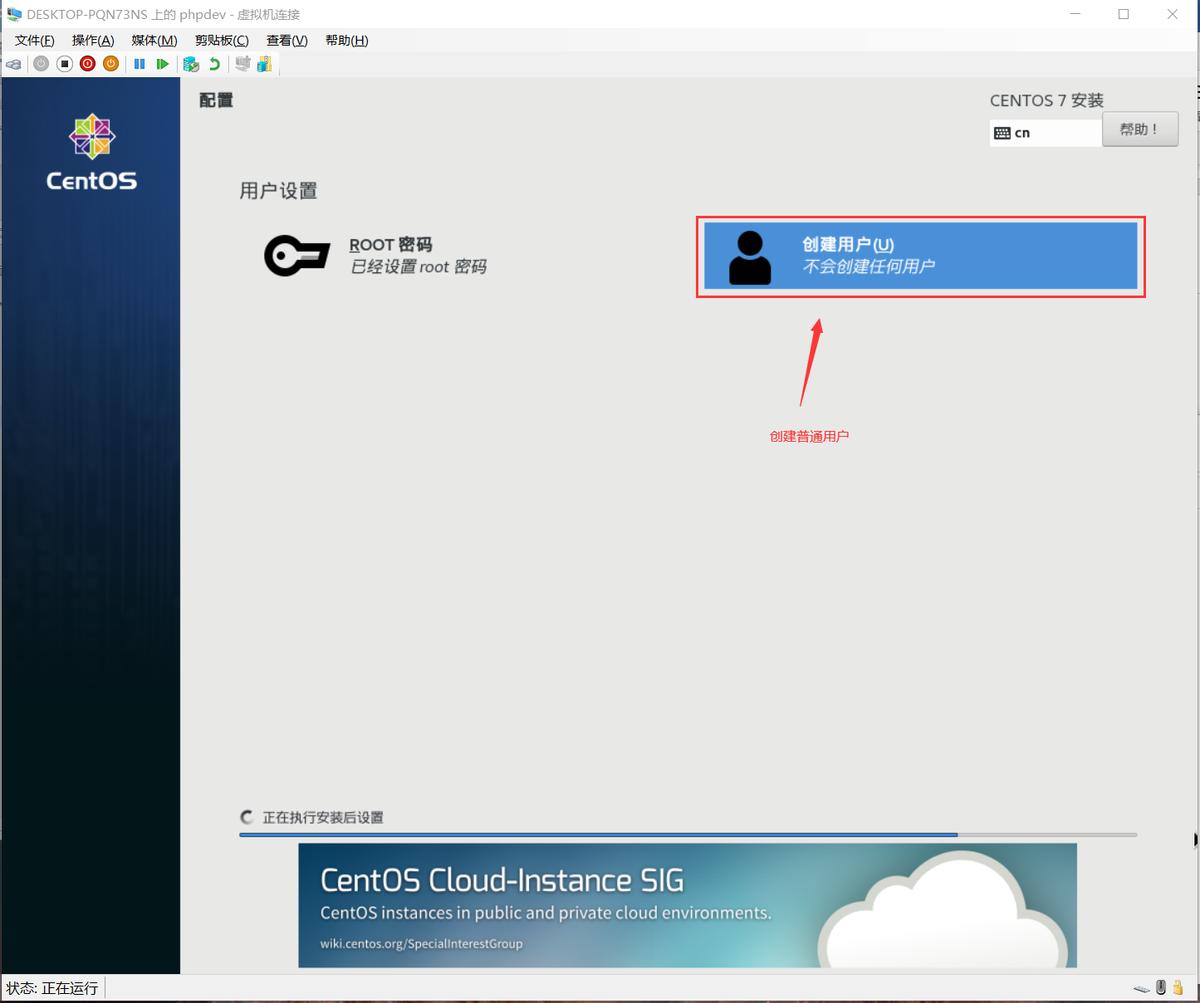Pause the virtual machine
Screen dimensions: 1200x1003
(139, 64)
